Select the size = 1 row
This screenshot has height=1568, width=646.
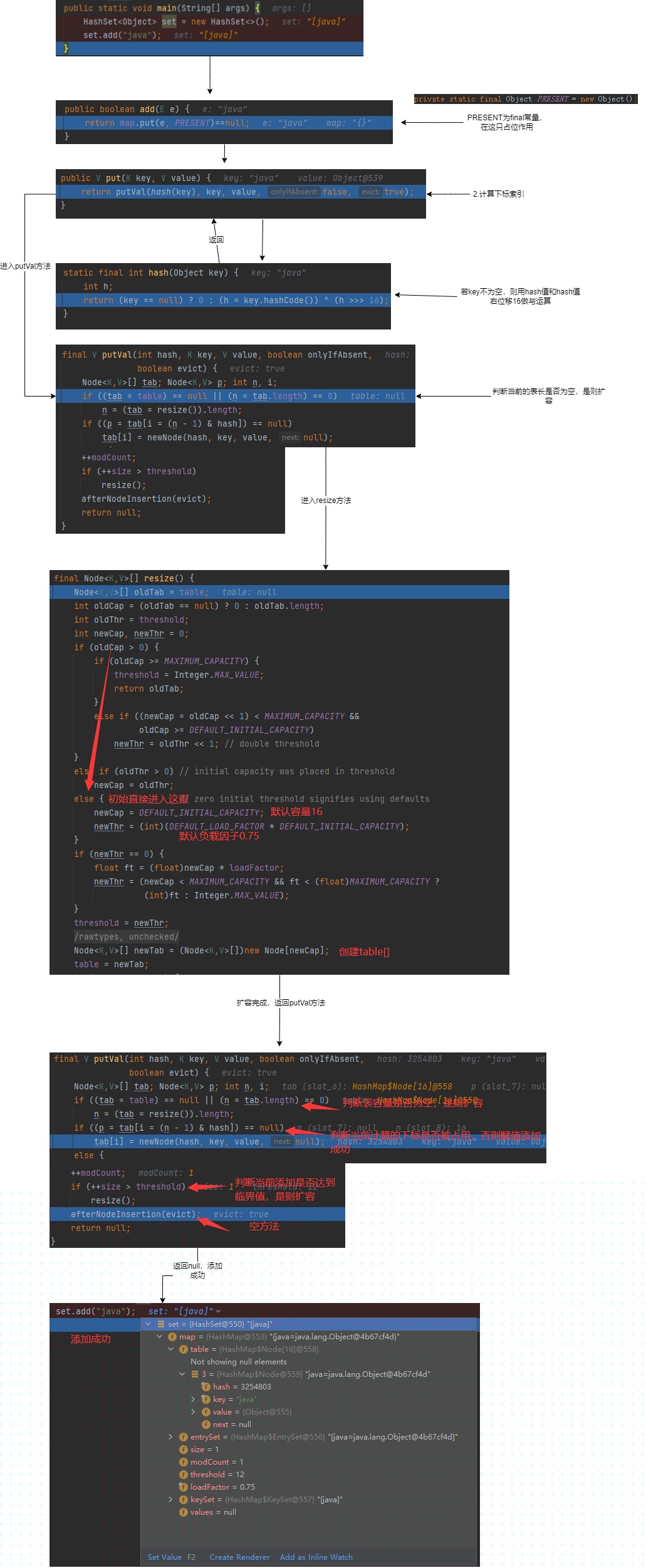tap(308, 1449)
